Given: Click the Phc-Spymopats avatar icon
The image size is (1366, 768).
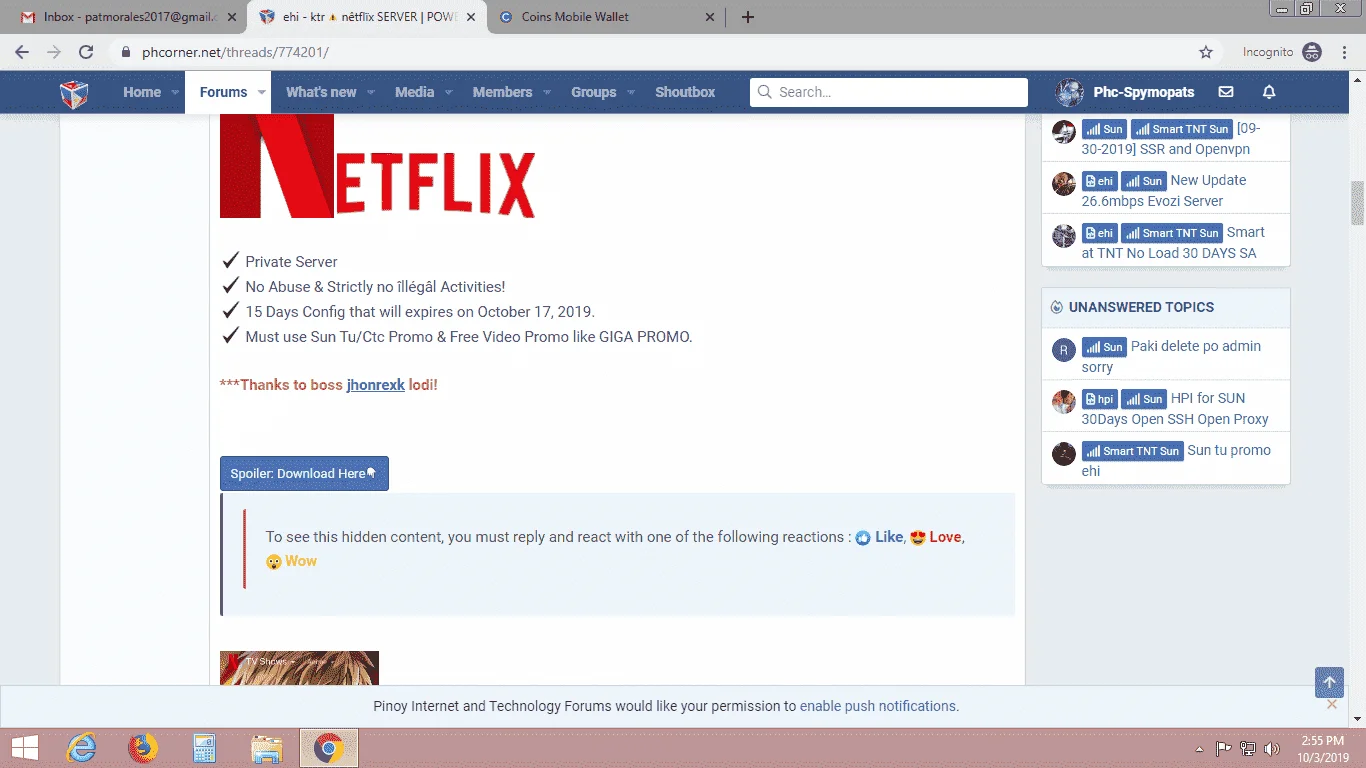Looking at the screenshot, I should coord(1070,92).
